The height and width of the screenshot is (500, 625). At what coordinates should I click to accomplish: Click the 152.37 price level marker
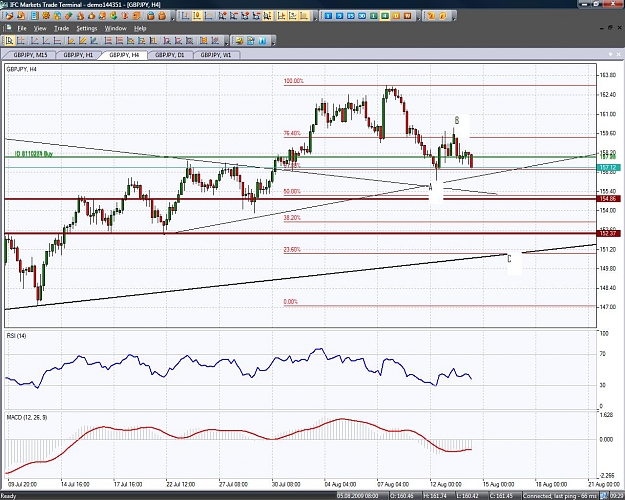tap(608, 234)
